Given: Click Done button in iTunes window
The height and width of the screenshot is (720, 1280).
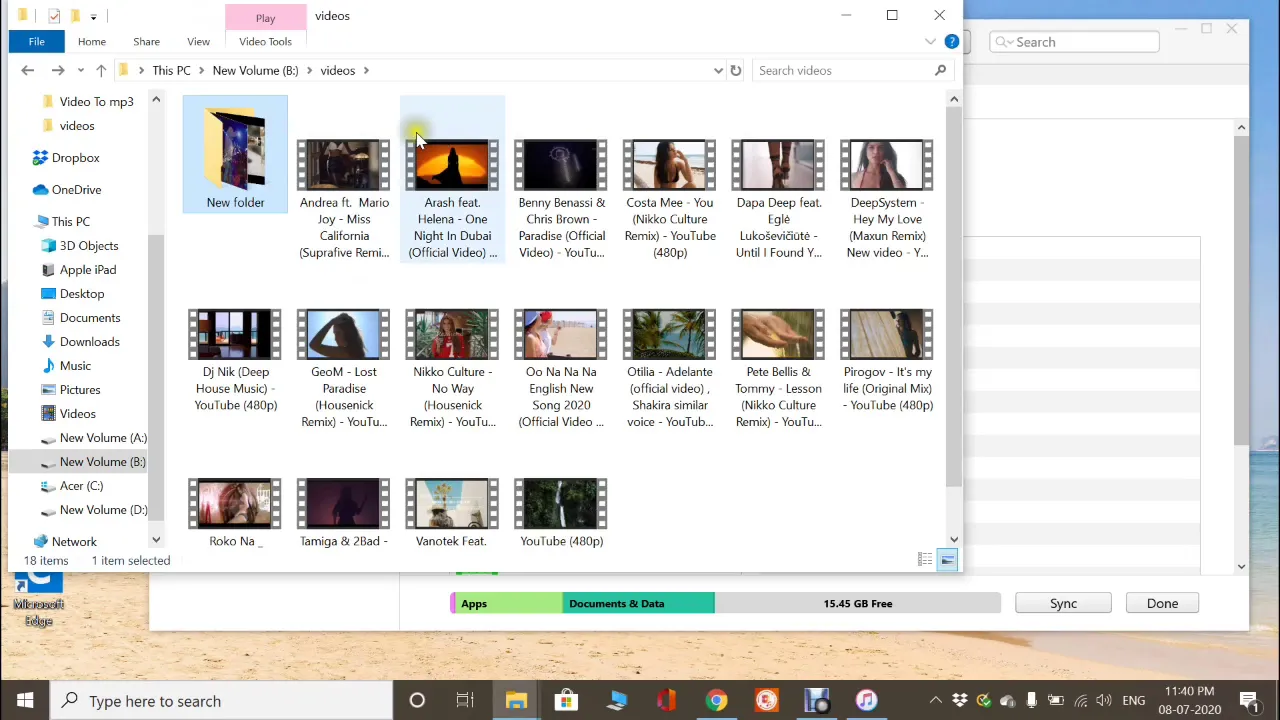Looking at the screenshot, I should tap(1162, 603).
